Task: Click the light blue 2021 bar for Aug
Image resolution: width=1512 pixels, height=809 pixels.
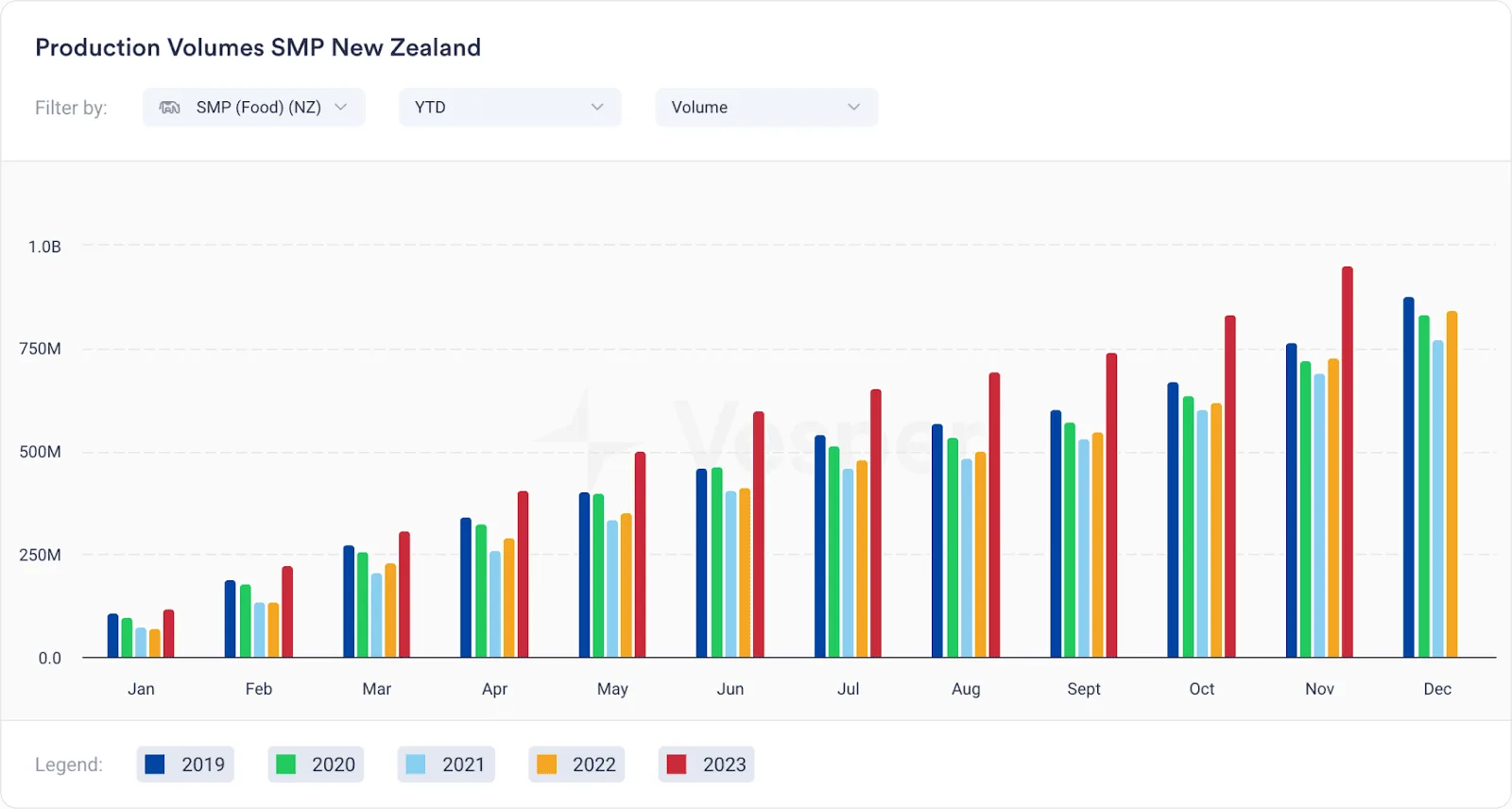Action: point(967,558)
